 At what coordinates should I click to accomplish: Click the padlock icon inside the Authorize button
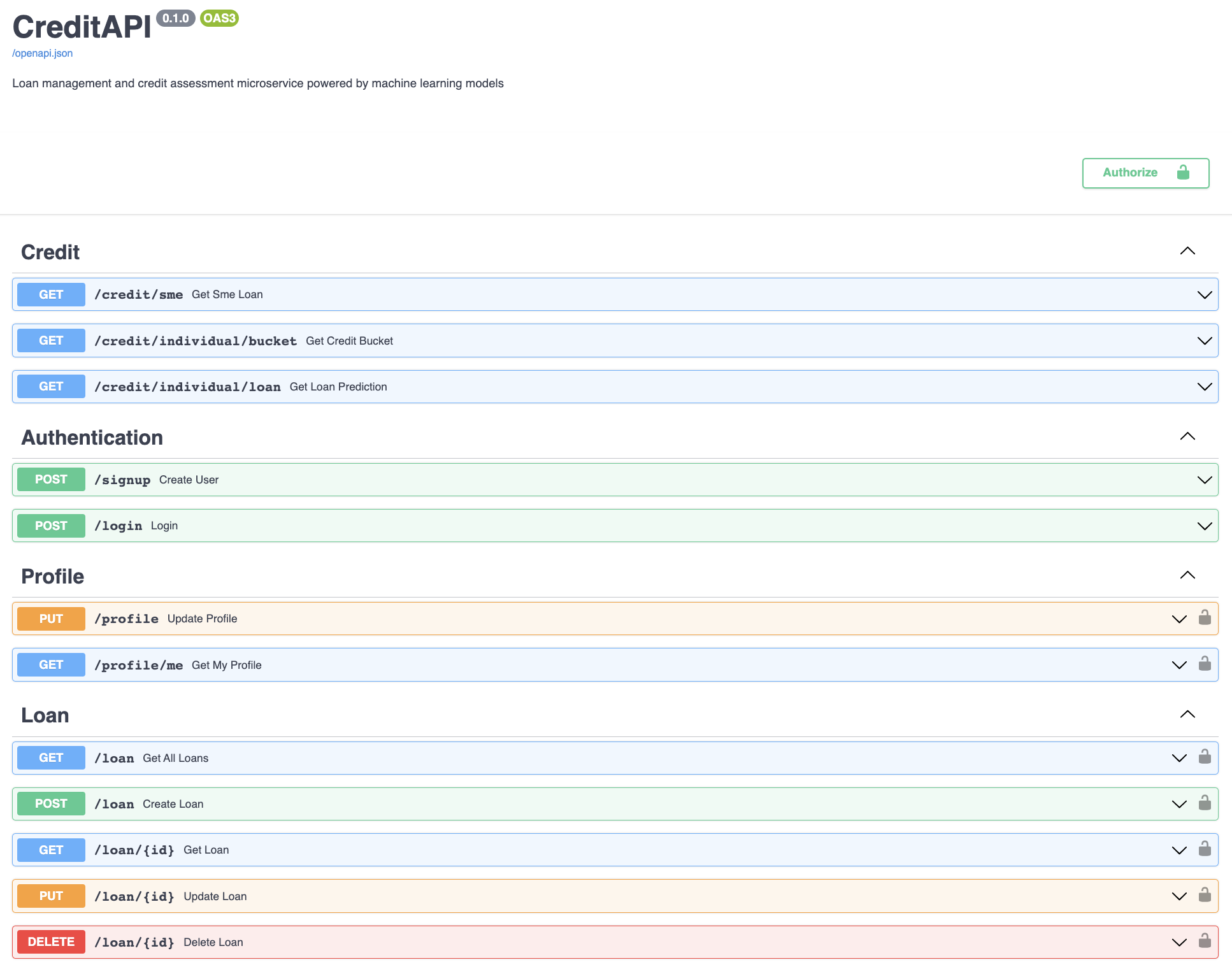1183,173
